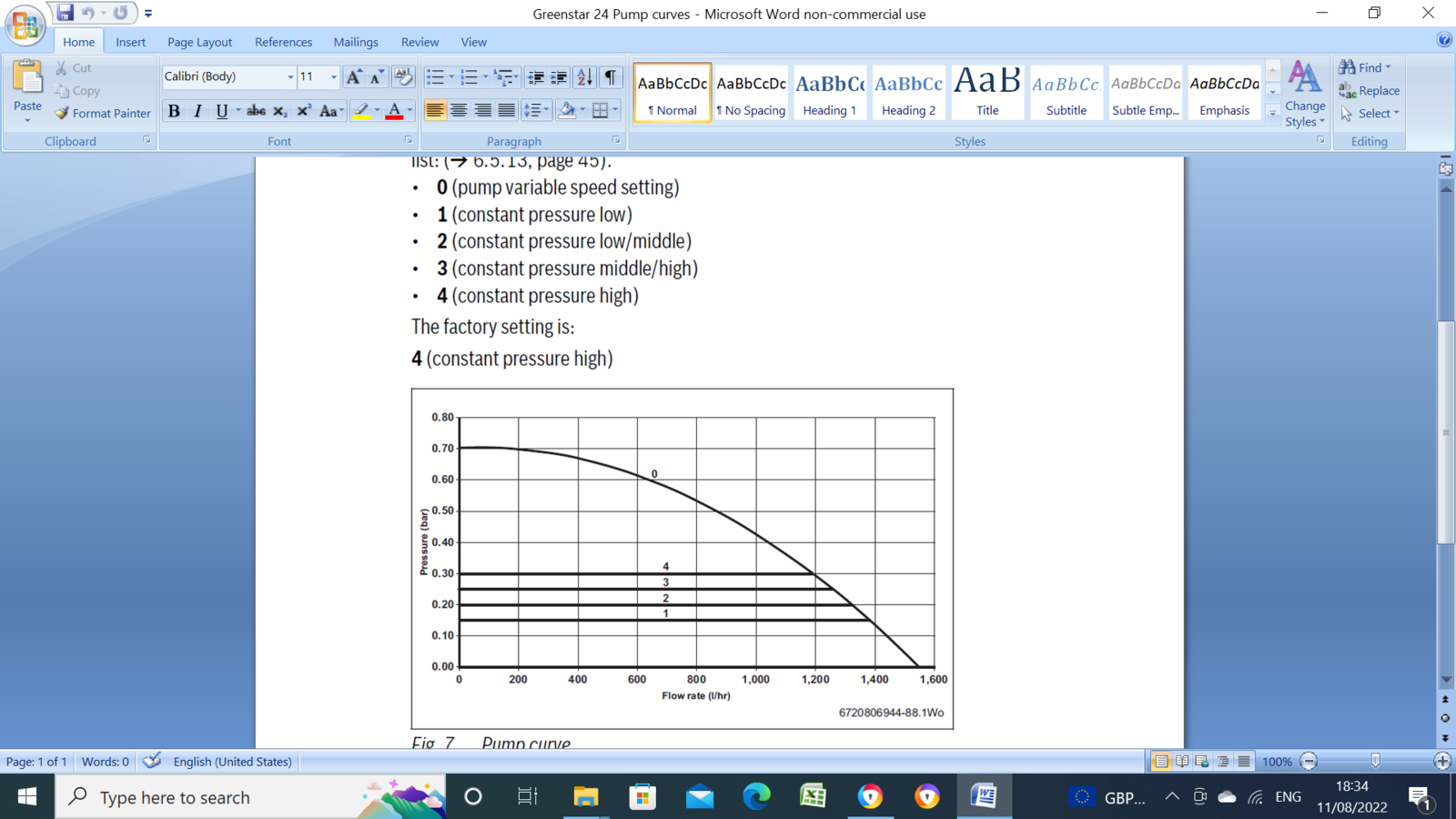Screen dimensions: 1456x819
Task: Open the Calibri font name dropdown
Action: click(290, 77)
